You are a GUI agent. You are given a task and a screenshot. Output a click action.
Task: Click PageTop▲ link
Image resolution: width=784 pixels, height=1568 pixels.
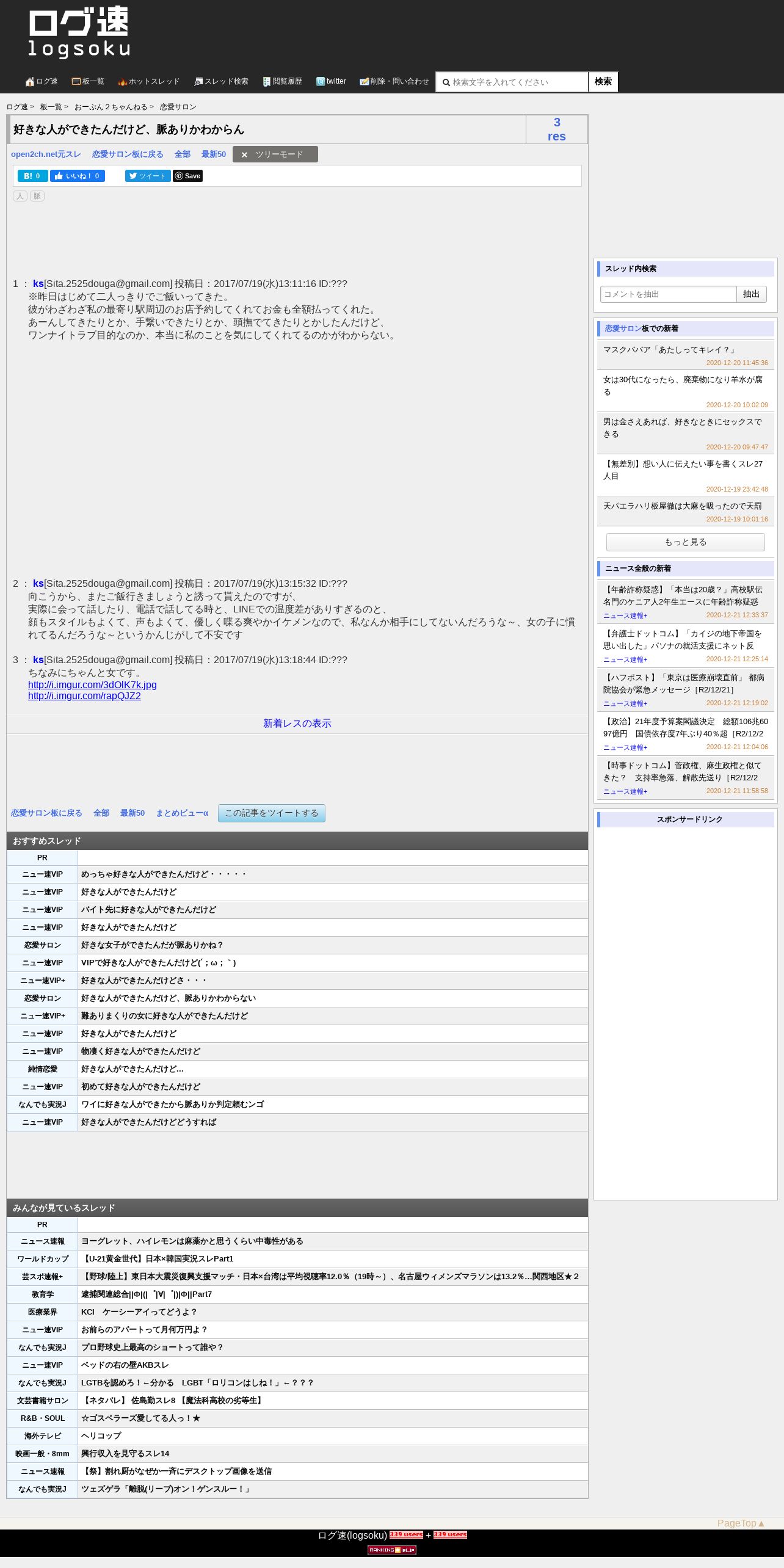[741, 1523]
